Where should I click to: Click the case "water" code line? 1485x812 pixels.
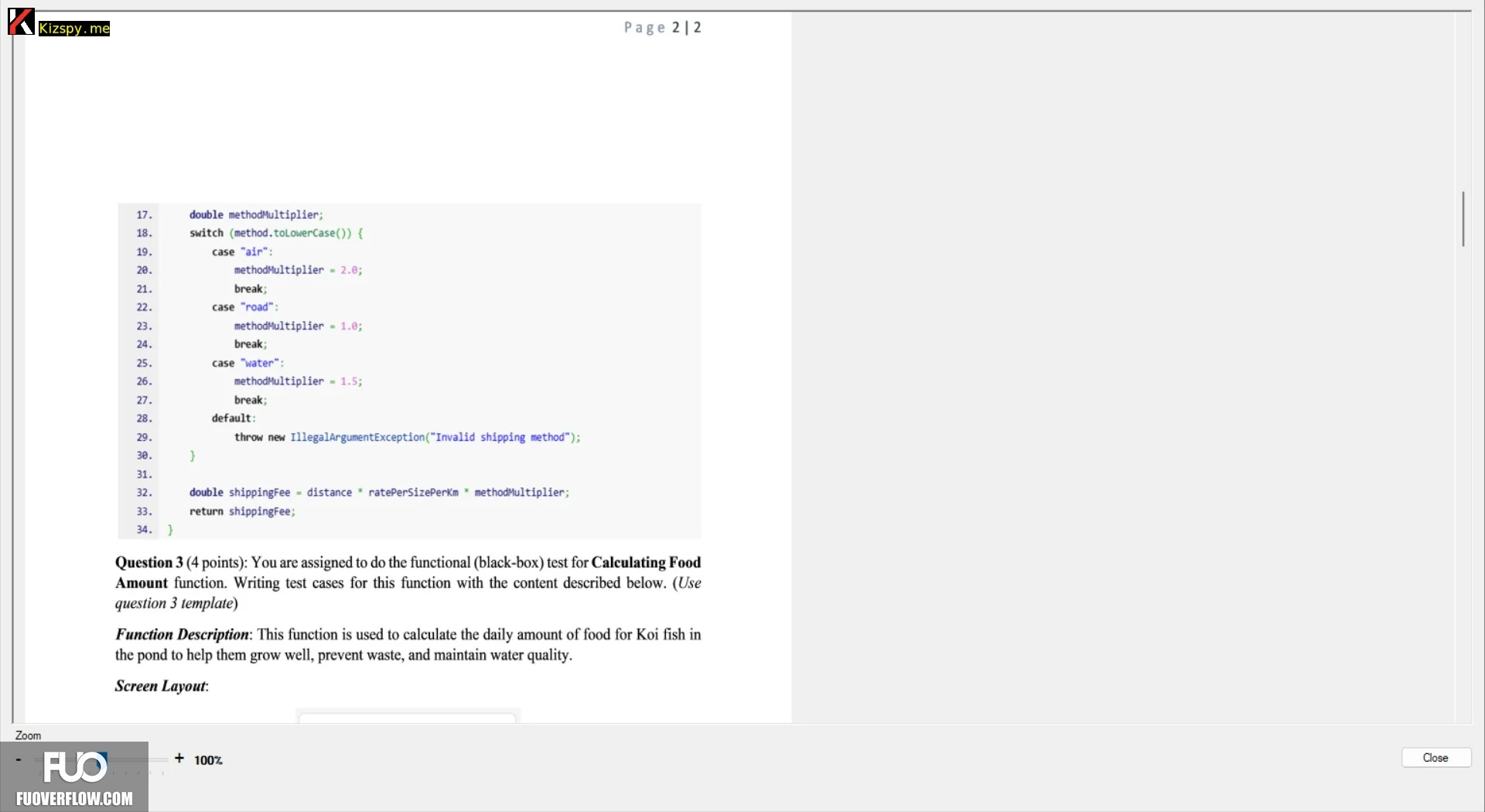click(248, 363)
